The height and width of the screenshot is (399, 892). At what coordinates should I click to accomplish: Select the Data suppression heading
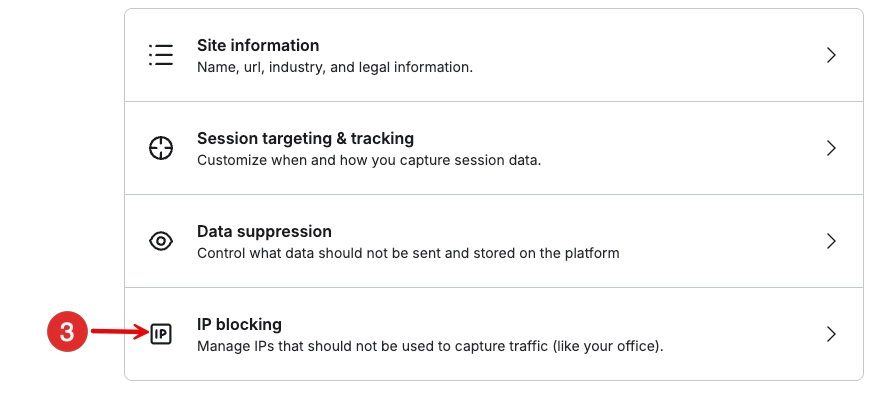pos(264,231)
